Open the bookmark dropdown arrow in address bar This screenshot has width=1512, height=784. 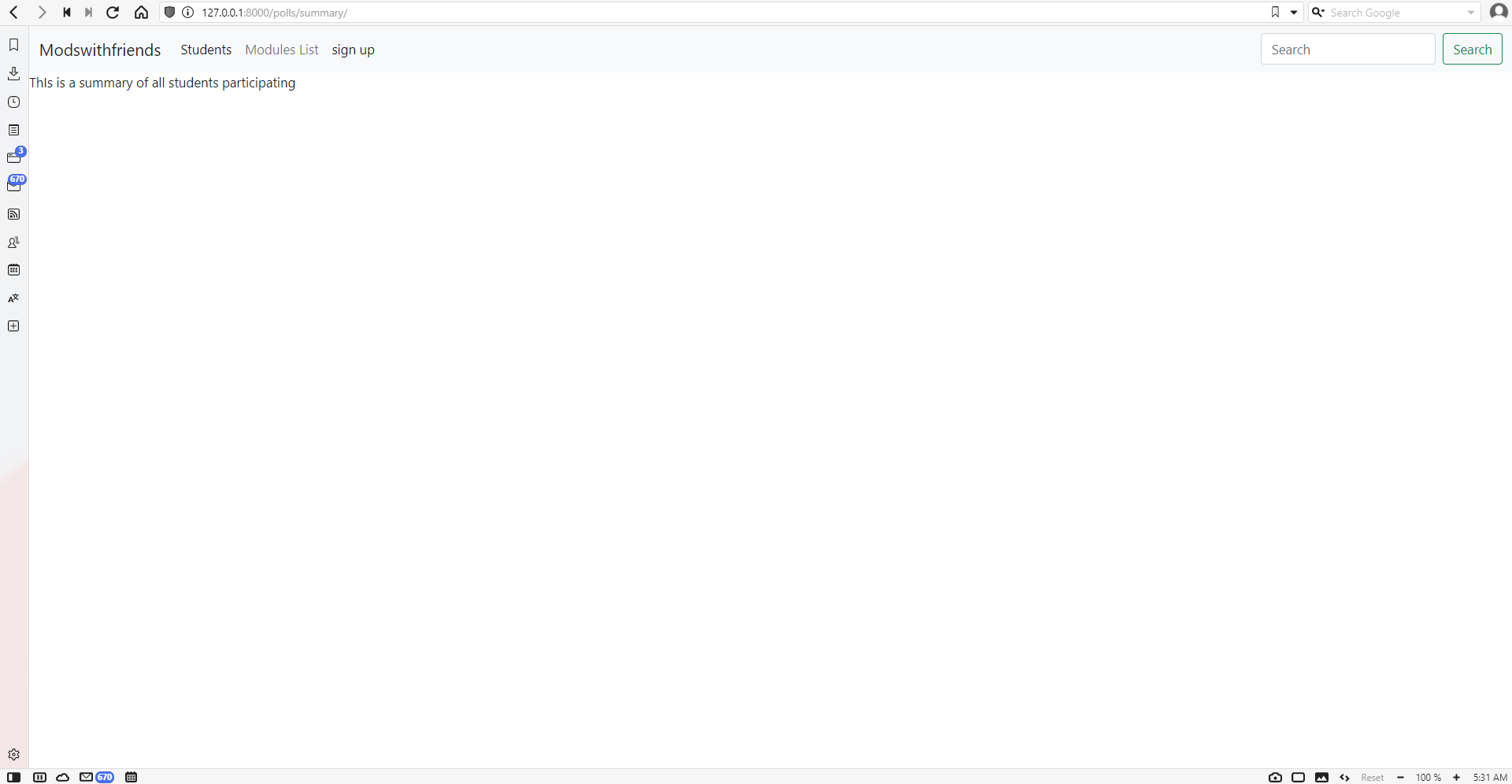(x=1294, y=13)
